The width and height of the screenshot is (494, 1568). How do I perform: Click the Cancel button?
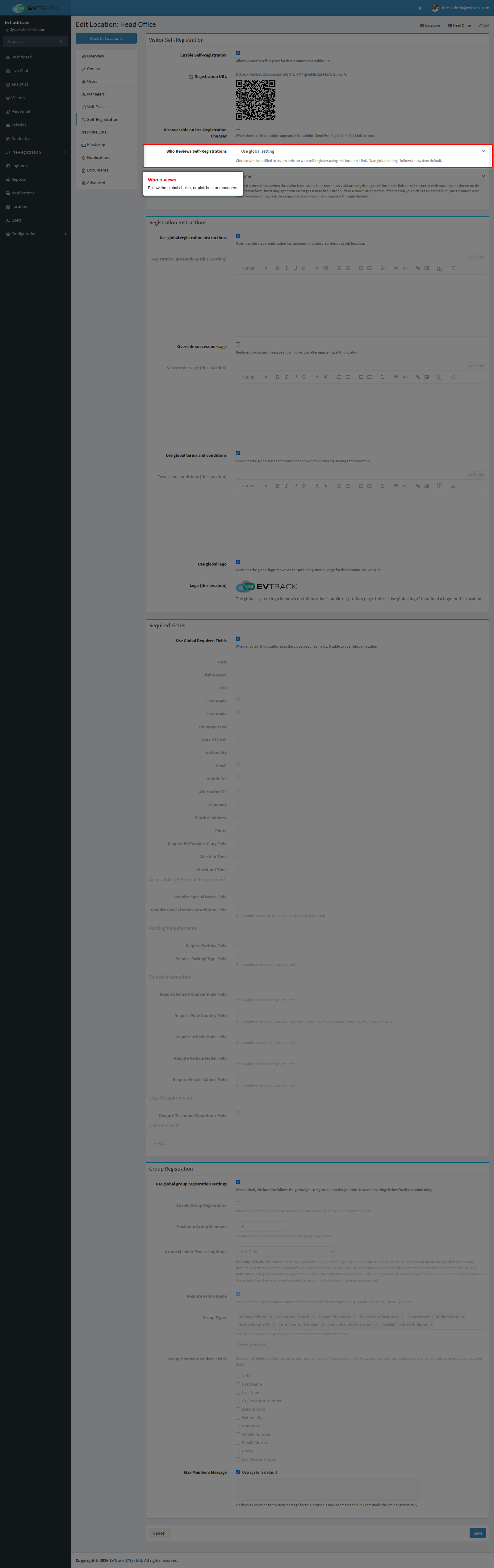[x=159, y=1533]
